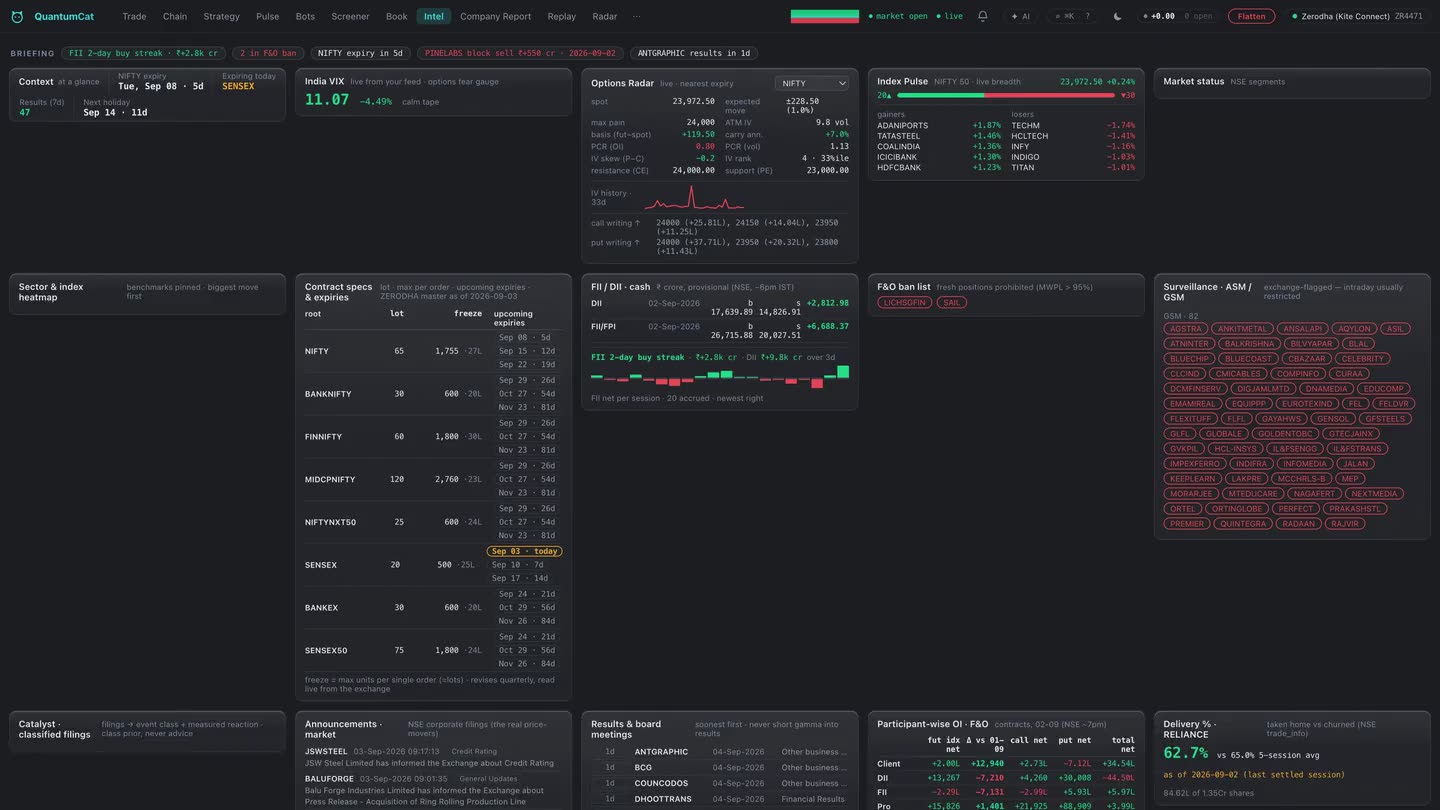The height and width of the screenshot is (810, 1440).
Task: Select the BANKEX contract root
Action: click(322, 608)
